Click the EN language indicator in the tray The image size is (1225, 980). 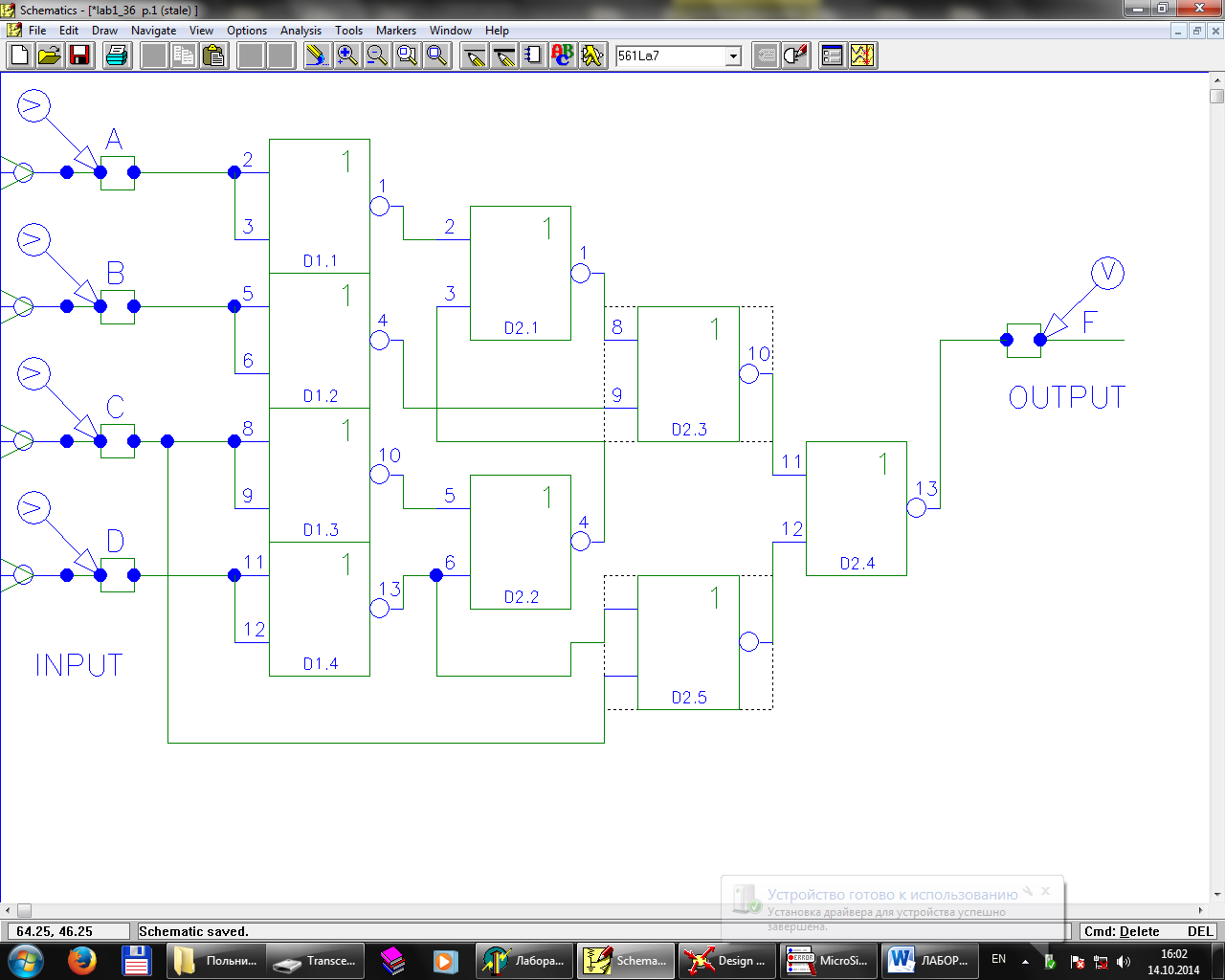click(998, 959)
